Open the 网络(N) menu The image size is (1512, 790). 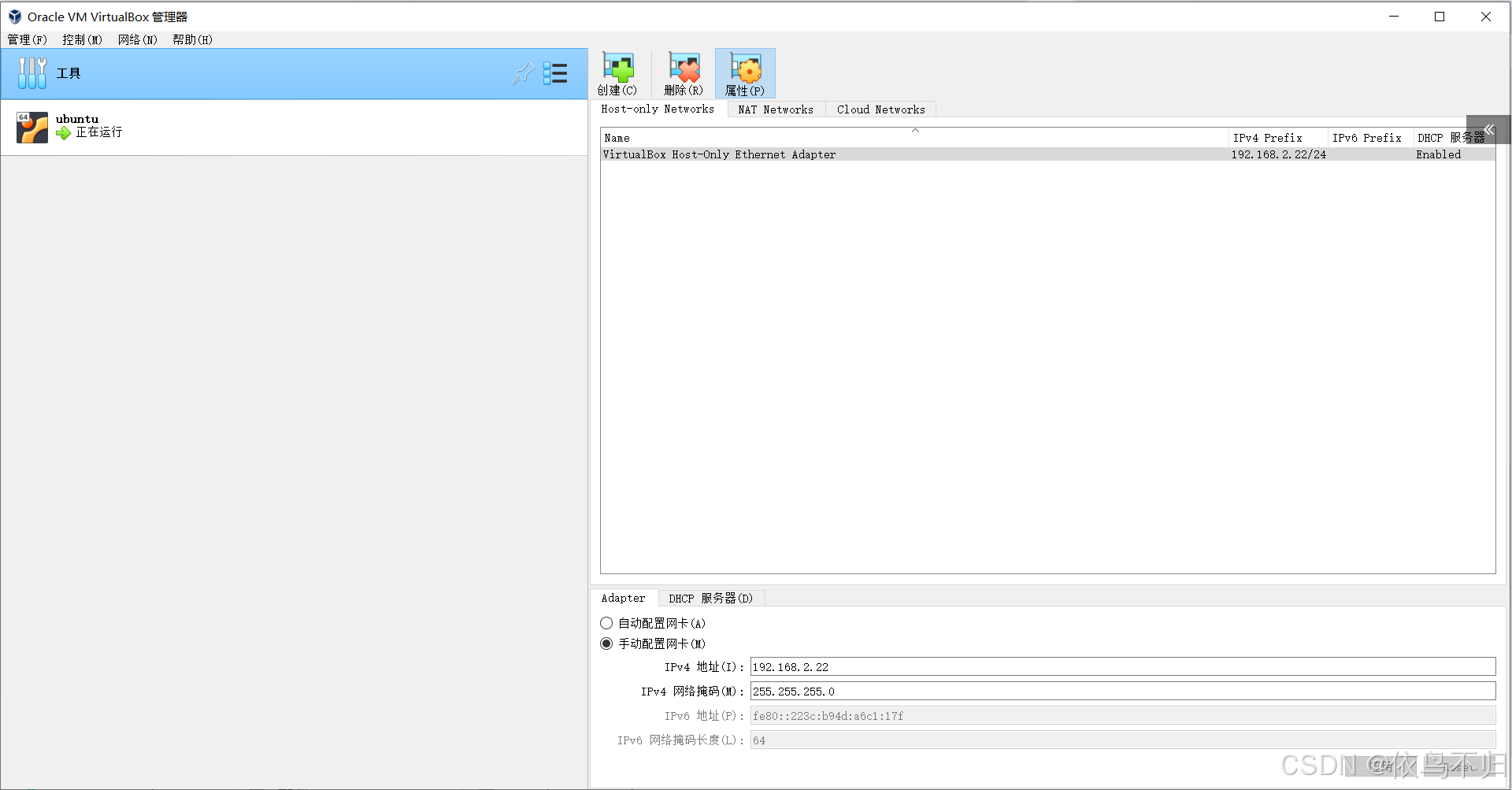[138, 39]
